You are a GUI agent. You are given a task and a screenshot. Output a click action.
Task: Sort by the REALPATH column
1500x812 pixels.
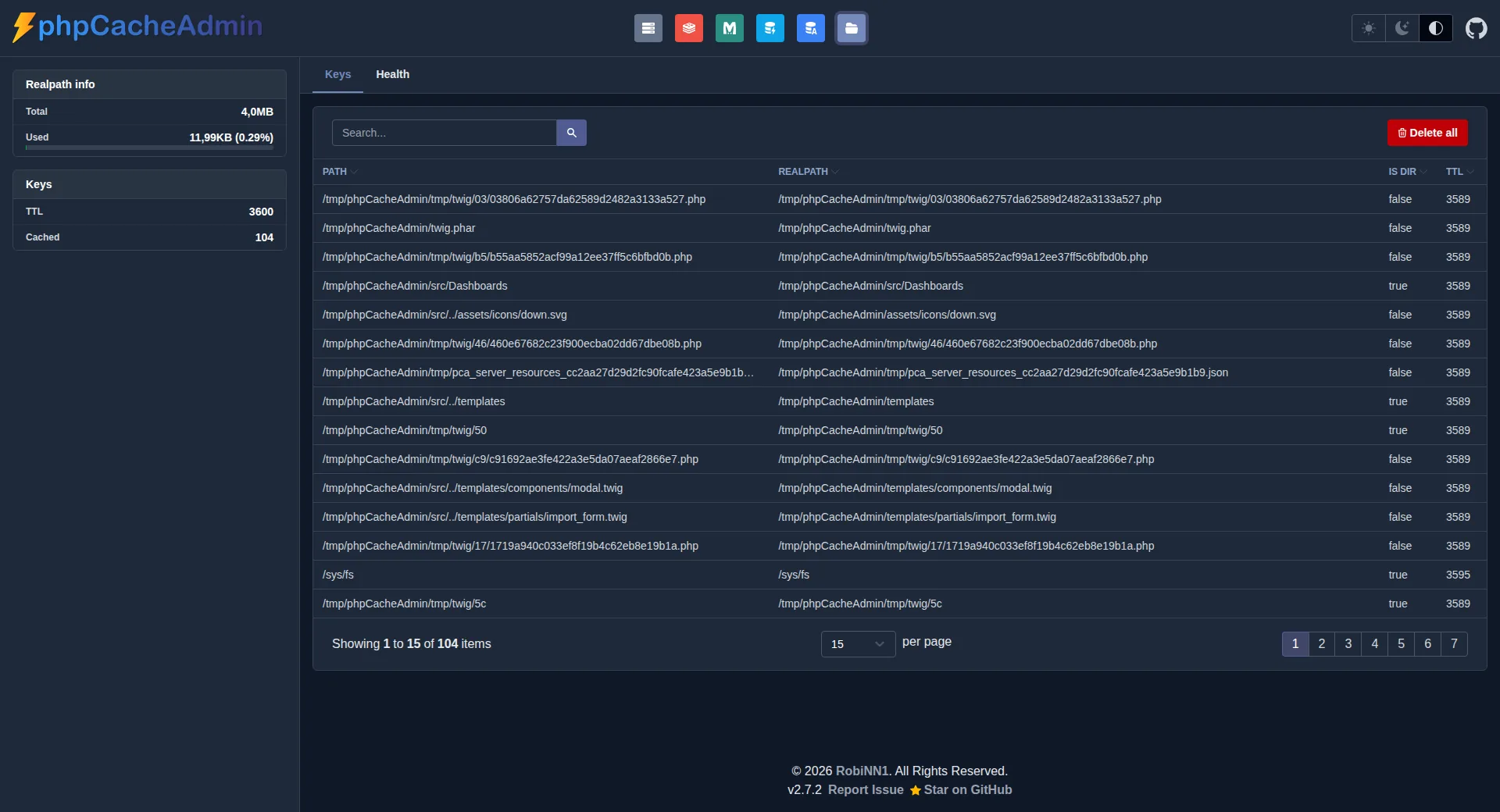click(x=808, y=172)
